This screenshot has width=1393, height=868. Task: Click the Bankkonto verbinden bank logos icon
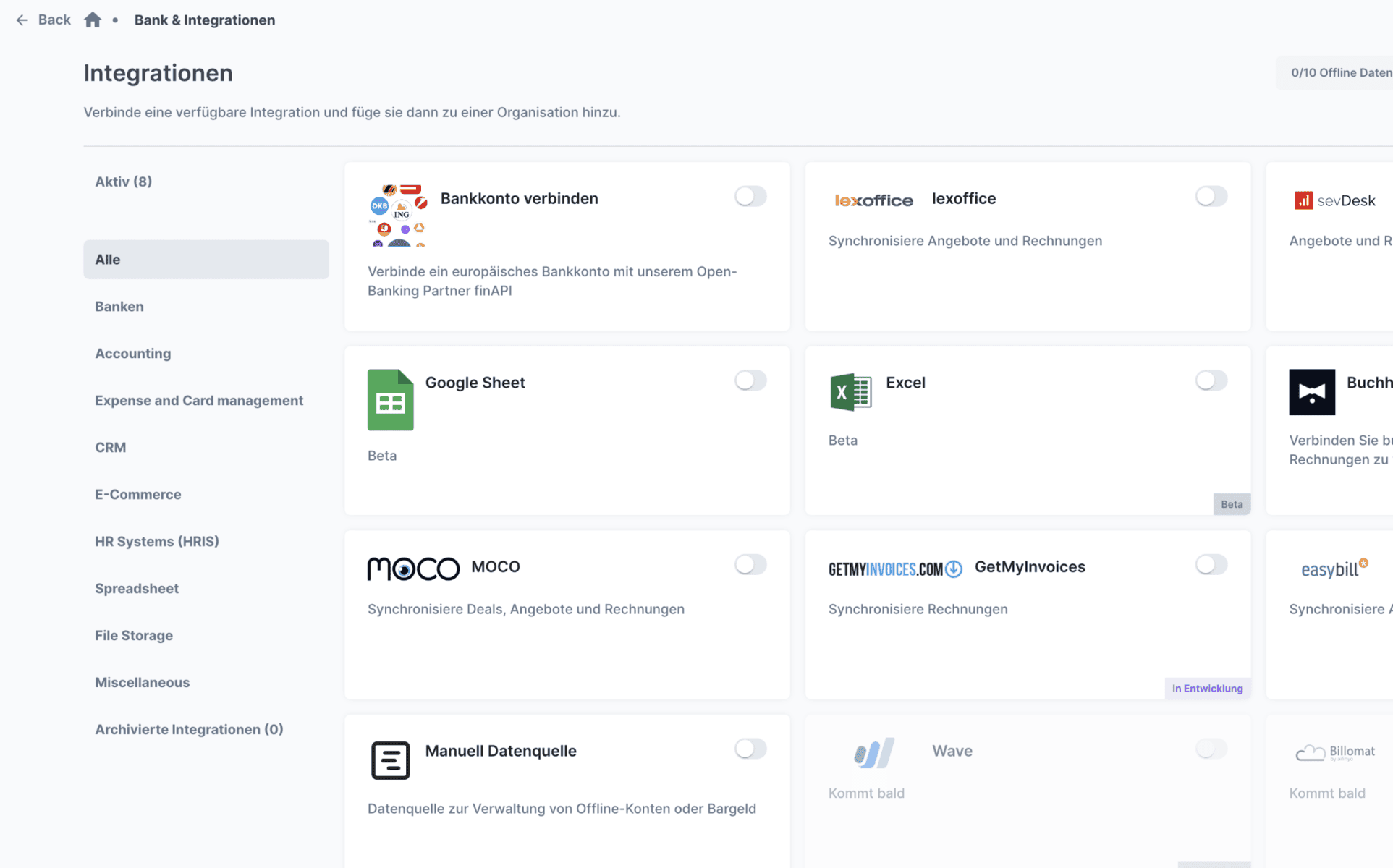pyautogui.click(x=397, y=216)
